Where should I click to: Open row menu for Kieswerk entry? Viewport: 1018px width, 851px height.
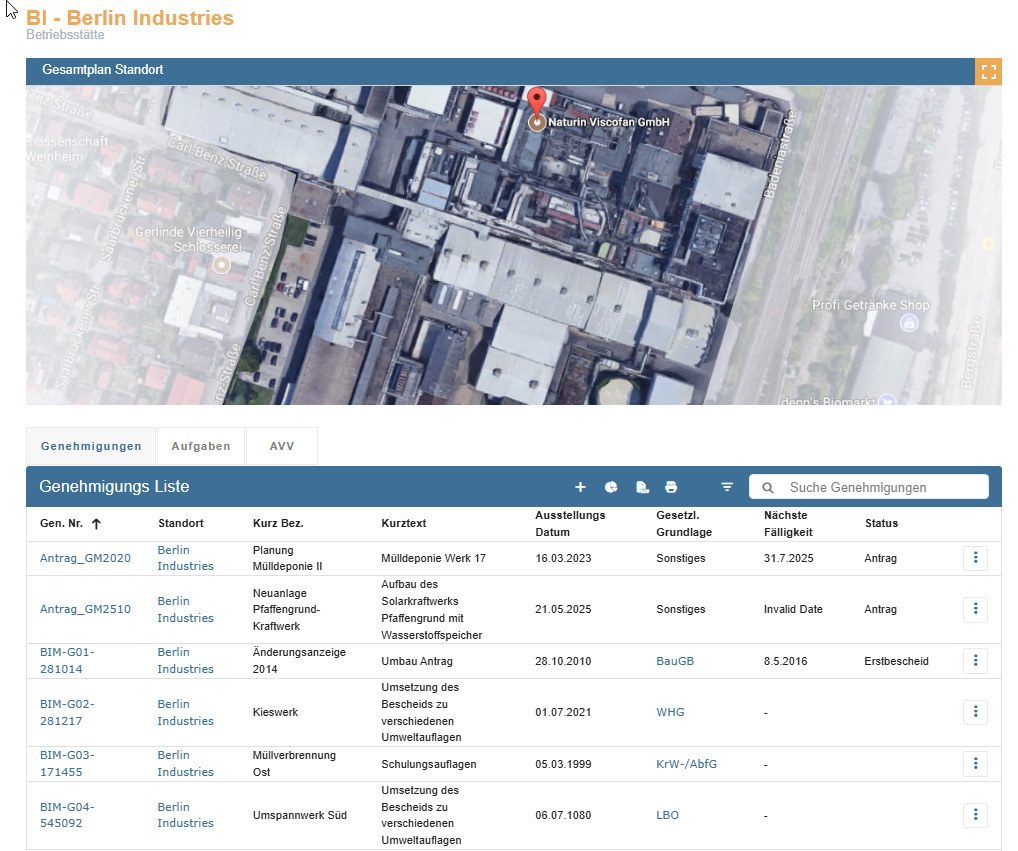(x=975, y=712)
